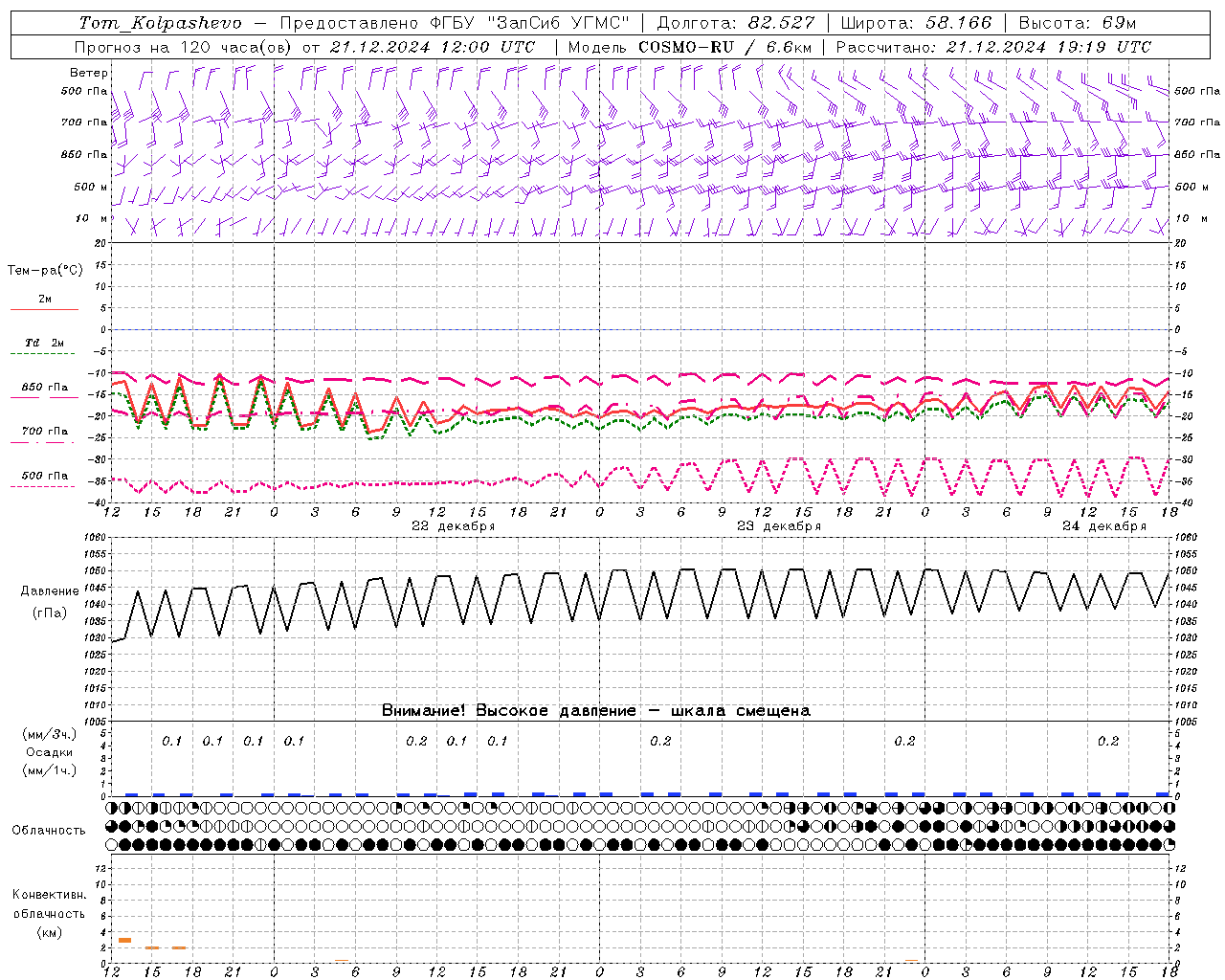The height and width of the screenshot is (980, 1225).
Task: Click the 24 декабря date label
Action: click(x=1103, y=526)
